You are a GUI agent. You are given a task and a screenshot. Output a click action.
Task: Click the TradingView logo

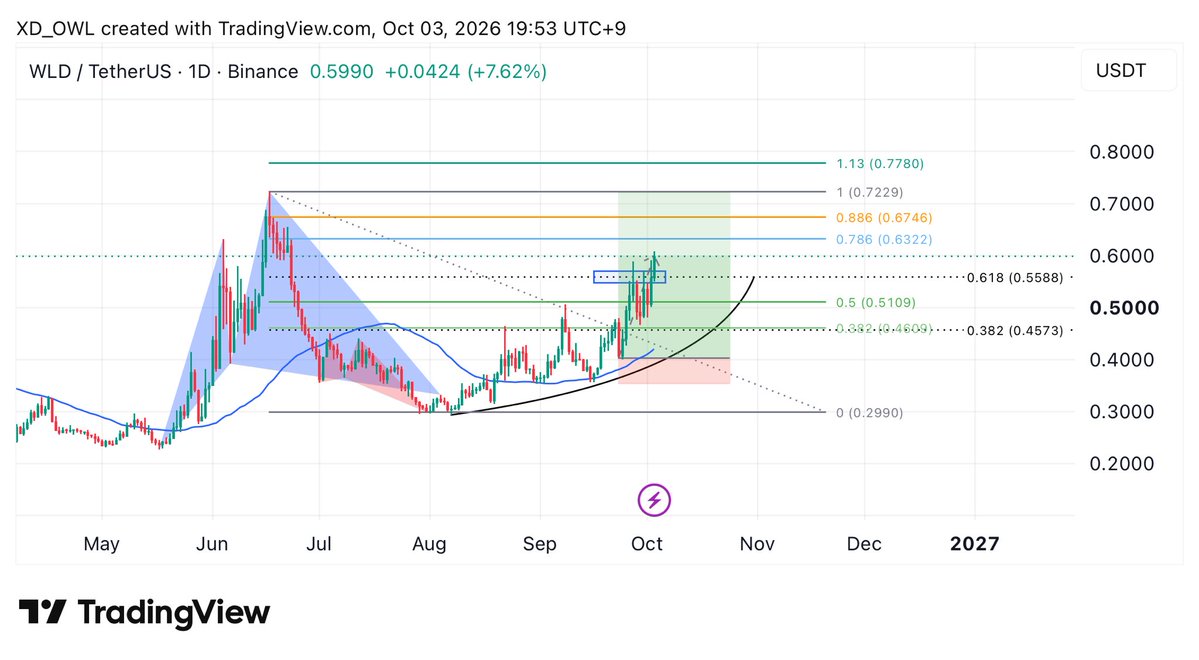[145, 613]
